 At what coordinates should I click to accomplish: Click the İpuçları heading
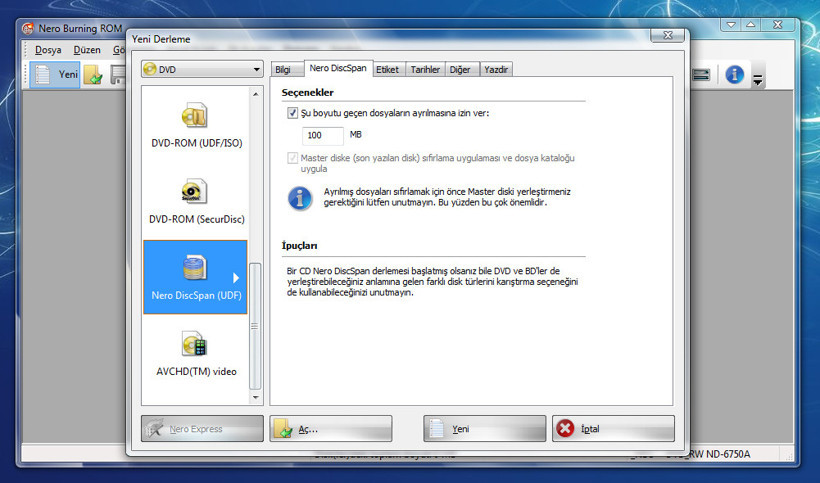pos(299,246)
